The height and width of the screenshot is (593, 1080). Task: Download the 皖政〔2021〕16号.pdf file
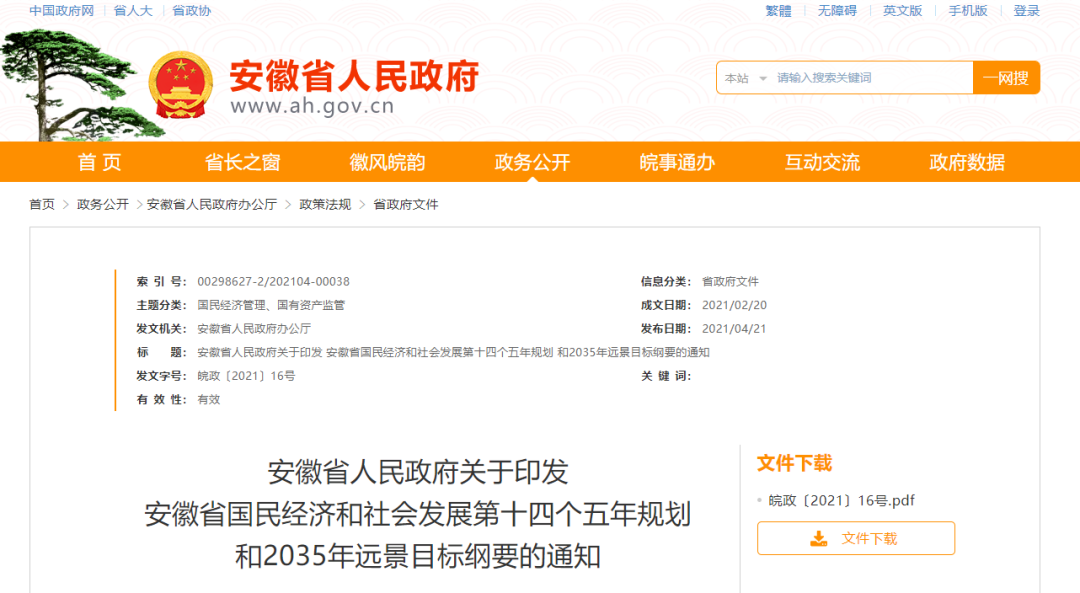[x=841, y=500]
